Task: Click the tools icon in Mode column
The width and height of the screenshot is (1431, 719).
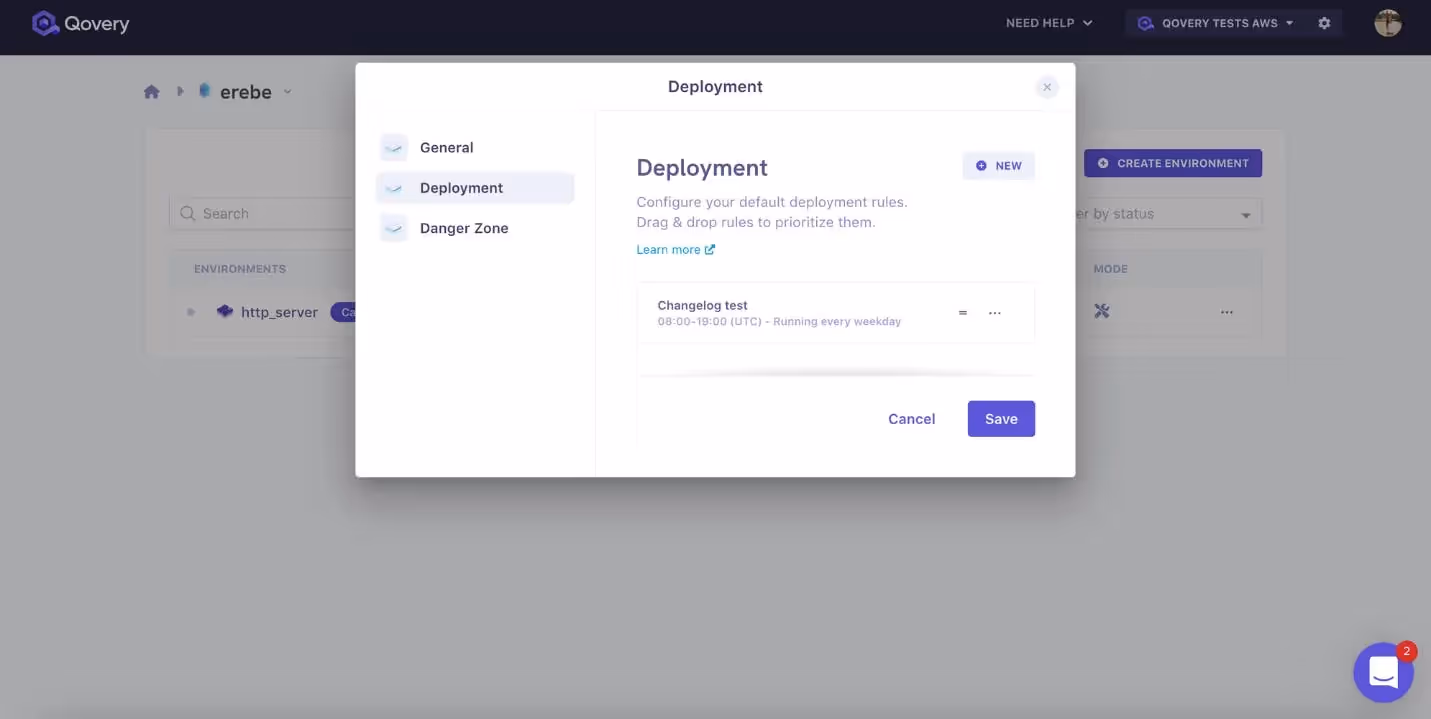Action: pyautogui.click(x=1102, y=311)
